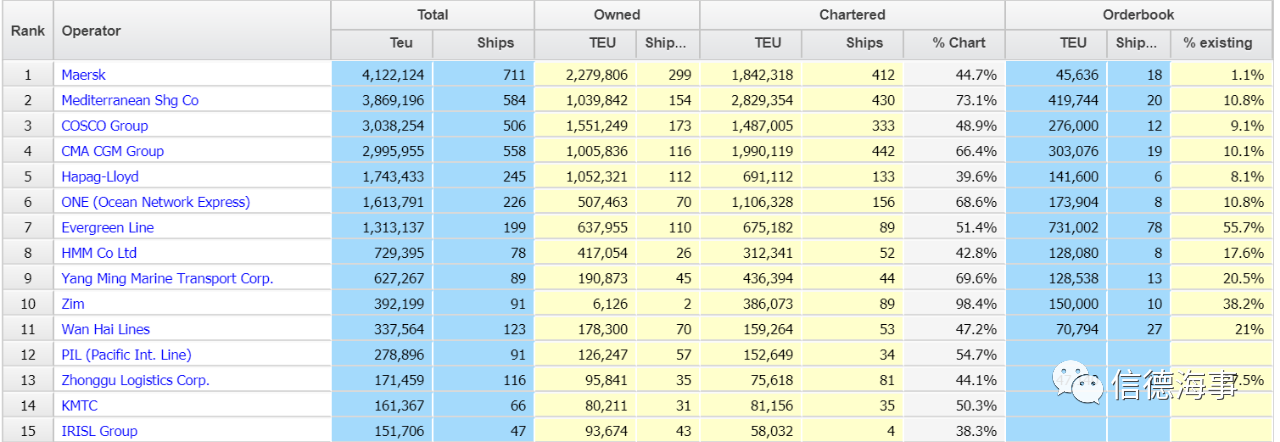Select COSCO % existing cell 9.1%
This screenshot has width=1280, height=442.
1222,126
